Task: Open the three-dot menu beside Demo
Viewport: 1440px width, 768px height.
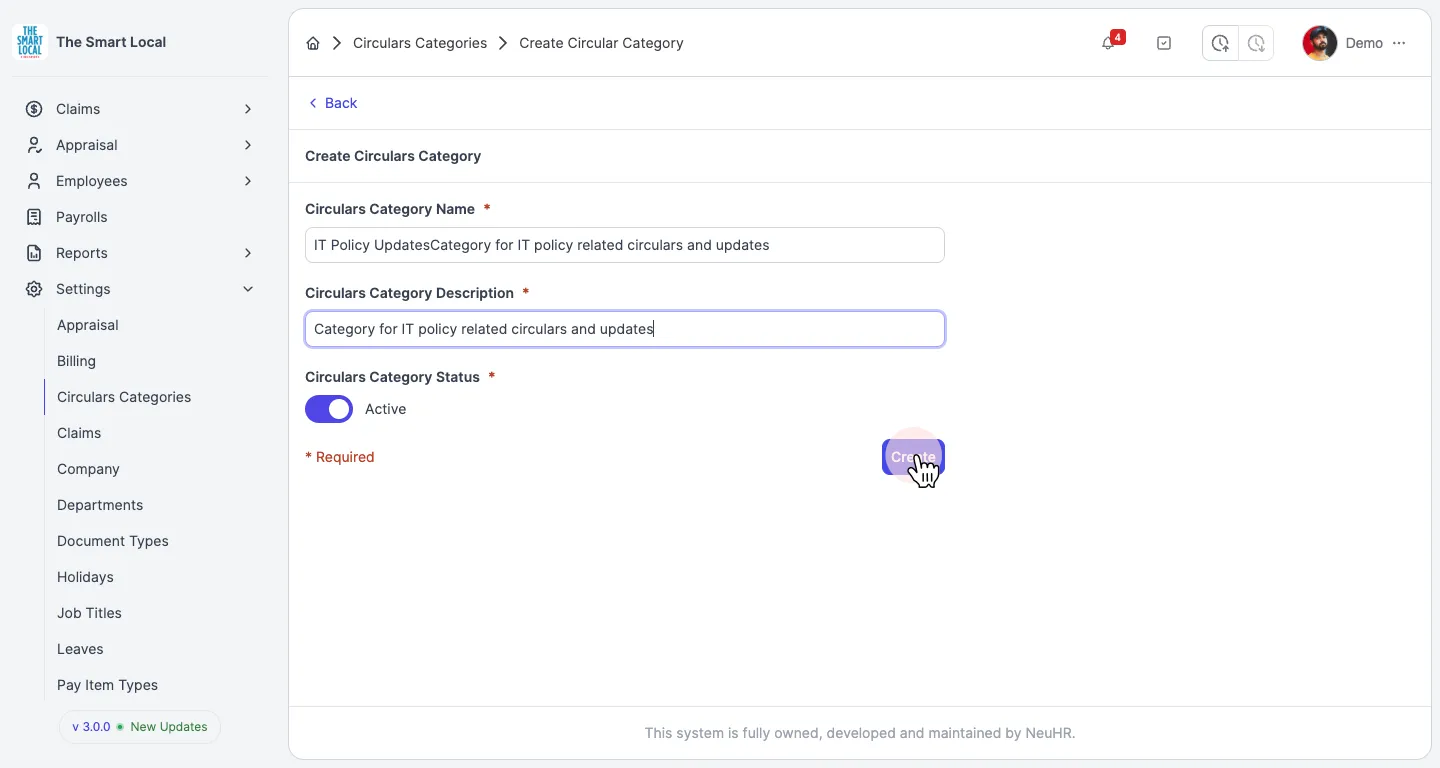Action: coord(1399,43)
